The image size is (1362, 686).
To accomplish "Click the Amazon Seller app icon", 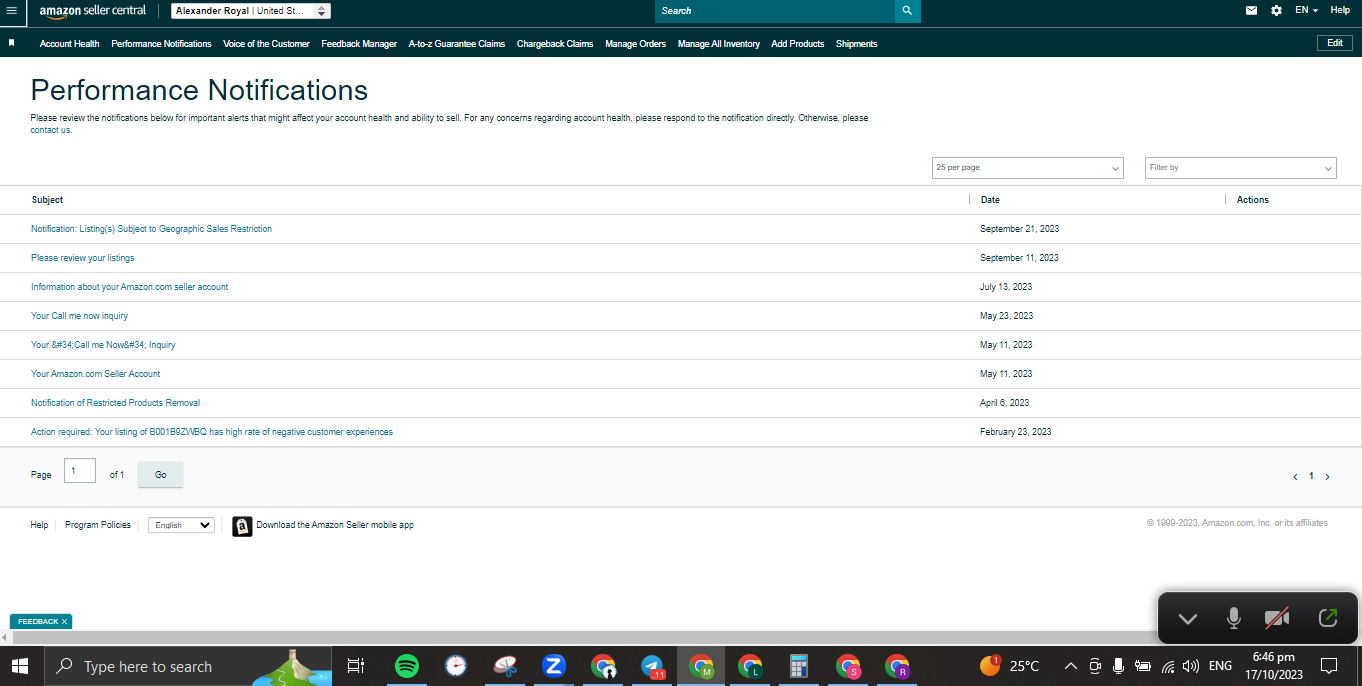I will tap(242, 526).
